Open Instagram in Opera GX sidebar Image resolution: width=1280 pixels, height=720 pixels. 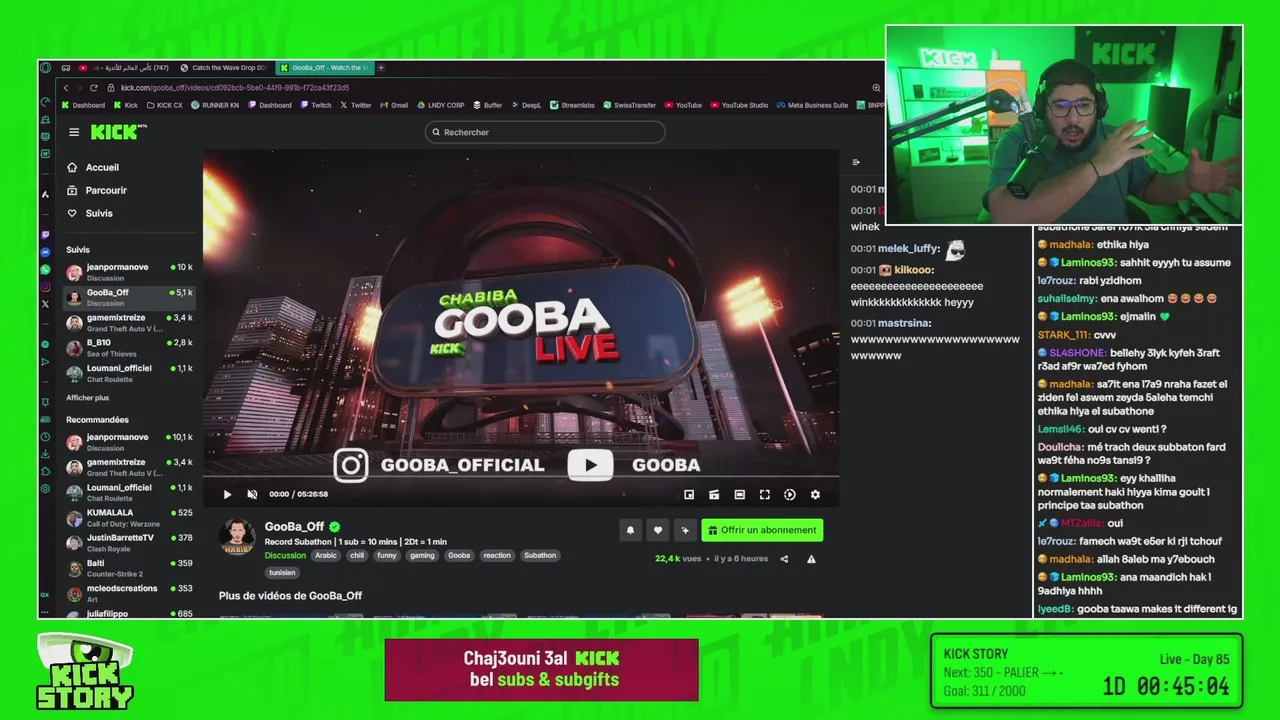pyautogui.click(x=45, y=287)
